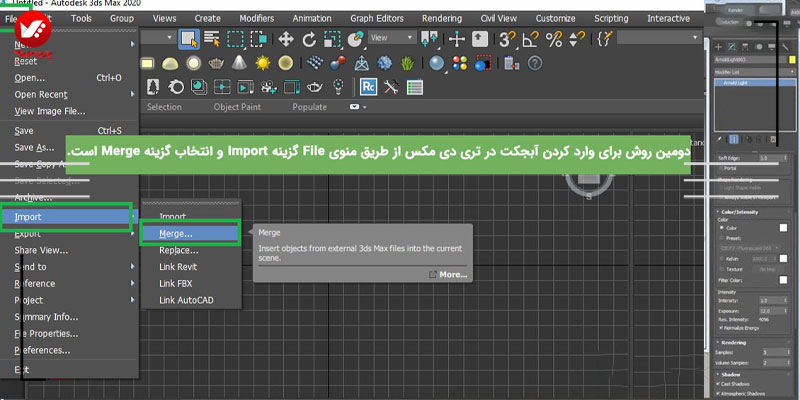The height and width of the screenshot is (400, 800).
Task: Click the Exposure value field
Action: [x=771, y=311]
